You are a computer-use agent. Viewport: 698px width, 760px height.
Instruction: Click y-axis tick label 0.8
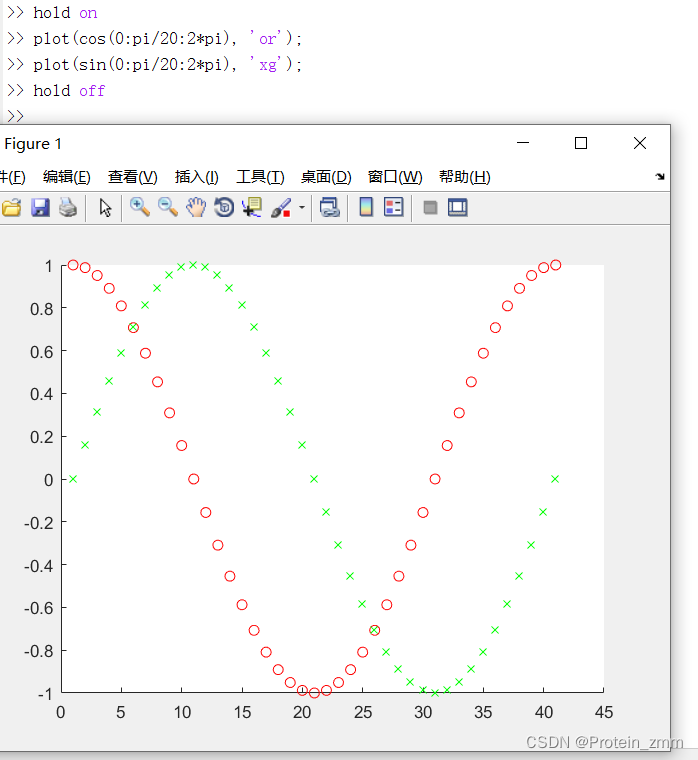42,309
